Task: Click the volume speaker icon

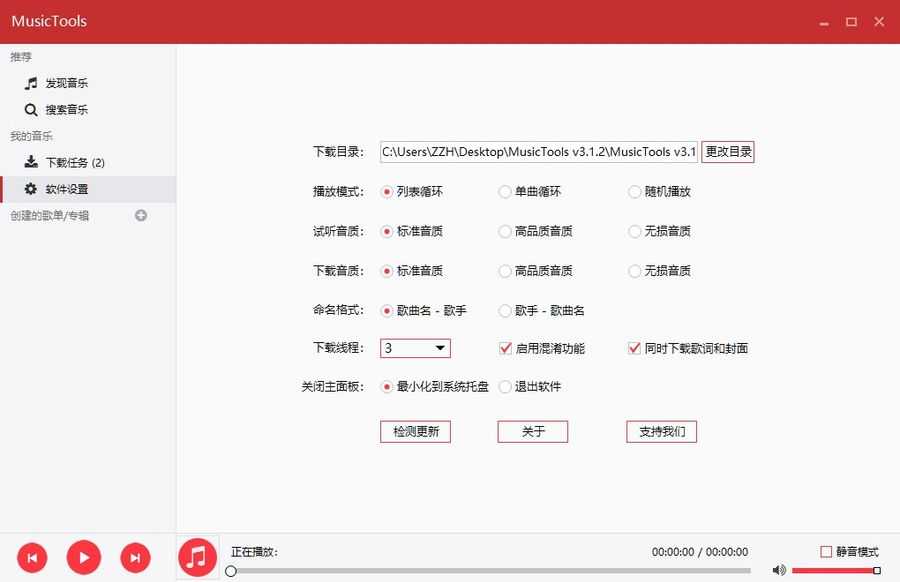Action: tap(779, 570)
